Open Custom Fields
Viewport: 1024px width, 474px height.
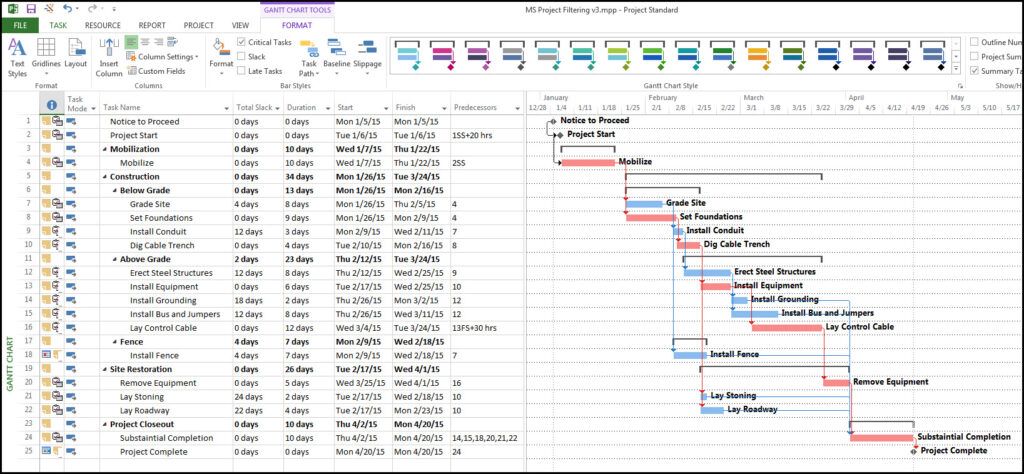point(156,71)
